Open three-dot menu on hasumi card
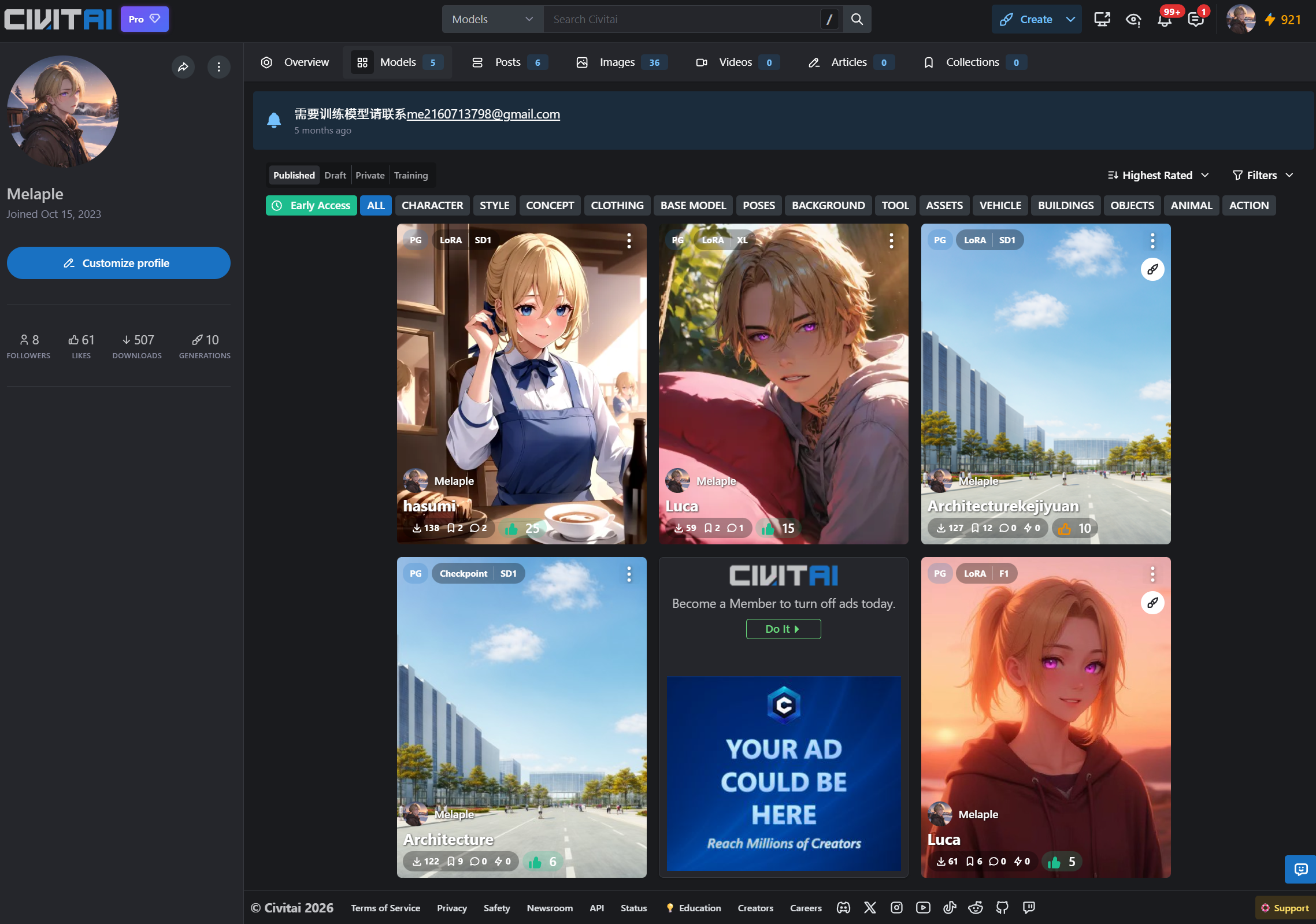Image resolution: width=1316 pixels, height=924 pixels. pyautogui.click(x=629, y=240)
